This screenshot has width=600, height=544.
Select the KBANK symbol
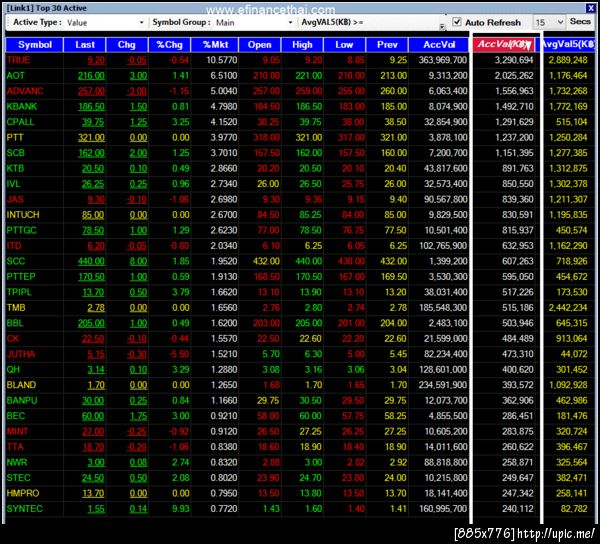(21, 106)
